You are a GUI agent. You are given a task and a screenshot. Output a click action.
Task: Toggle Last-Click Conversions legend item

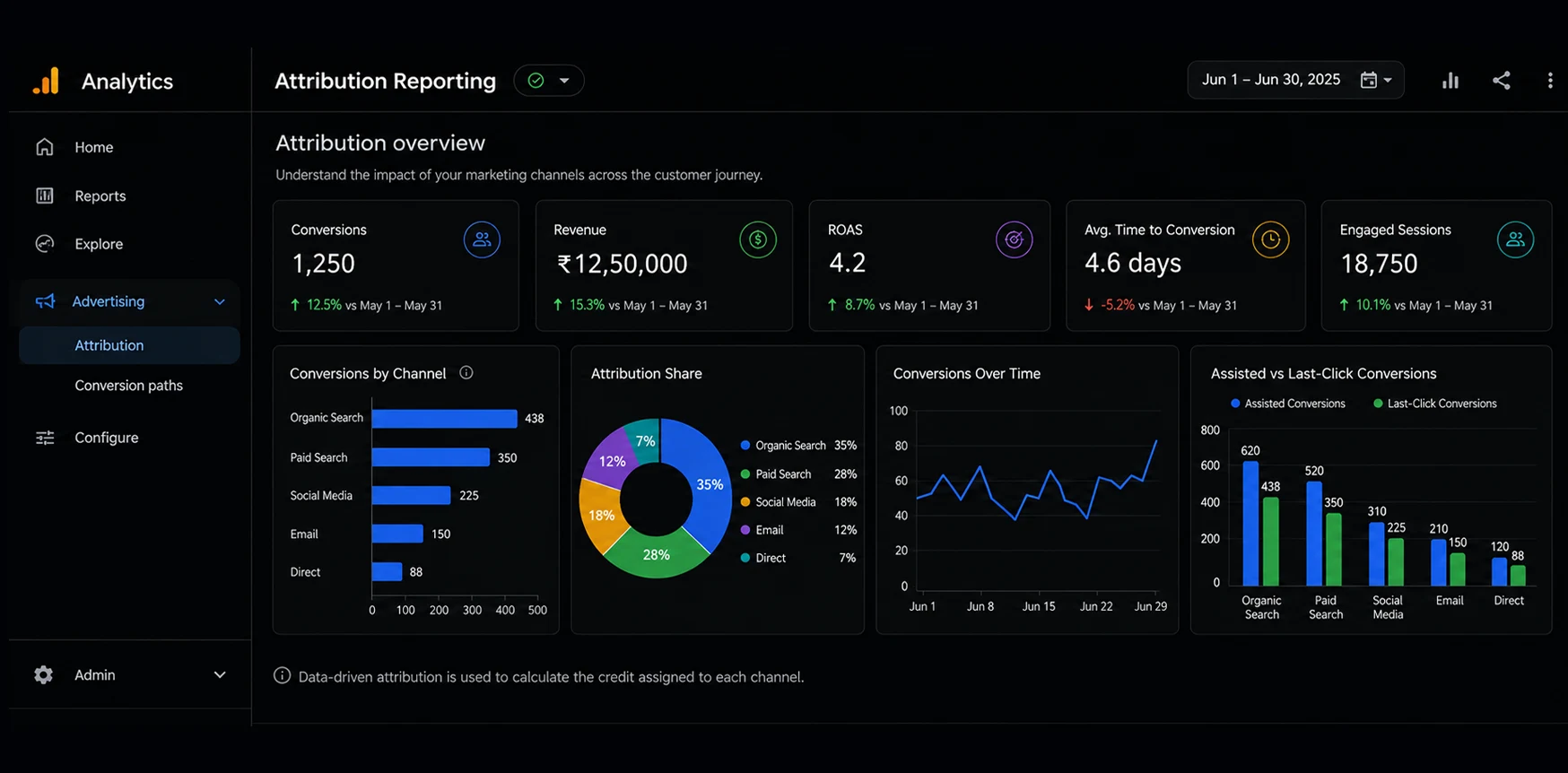click(x=1435, y=404)
